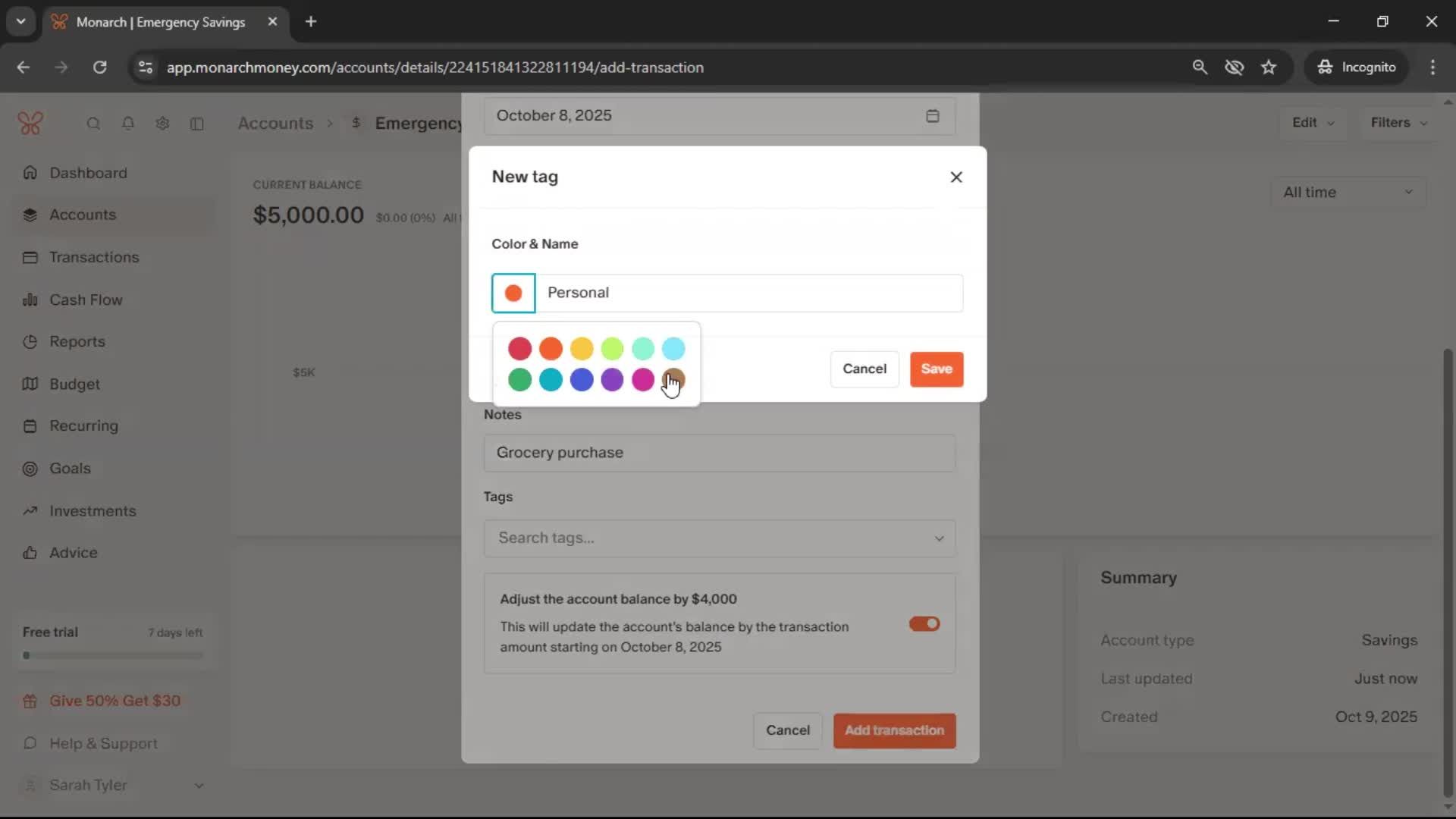Go to Cash Flow in sidebar
This screenshot has height=819, width=1456.
[x=85, y=300]
